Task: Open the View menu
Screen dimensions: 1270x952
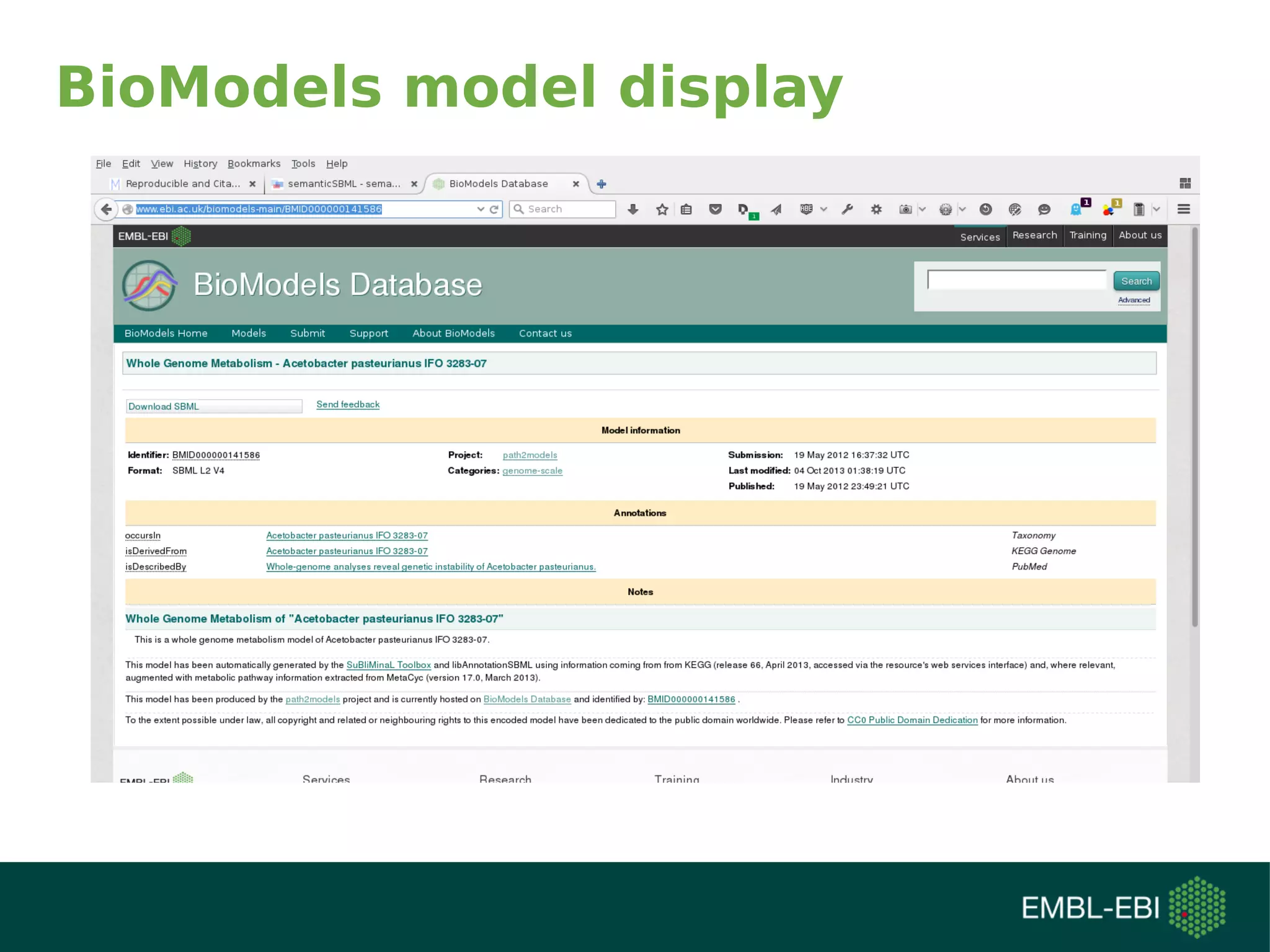Action: [162, 164]
